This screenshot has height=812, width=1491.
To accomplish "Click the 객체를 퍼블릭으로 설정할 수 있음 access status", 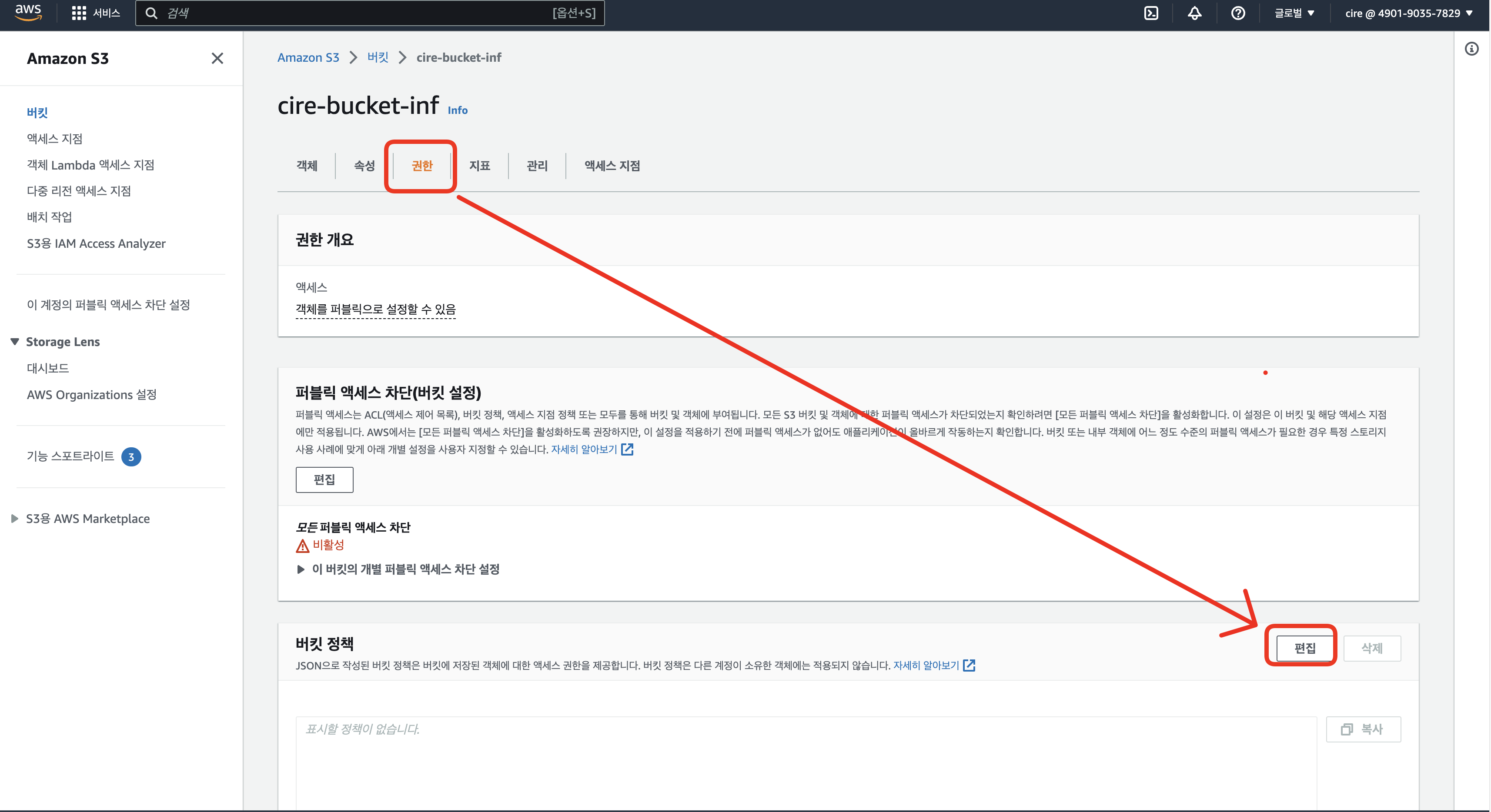I will [376, 309].
